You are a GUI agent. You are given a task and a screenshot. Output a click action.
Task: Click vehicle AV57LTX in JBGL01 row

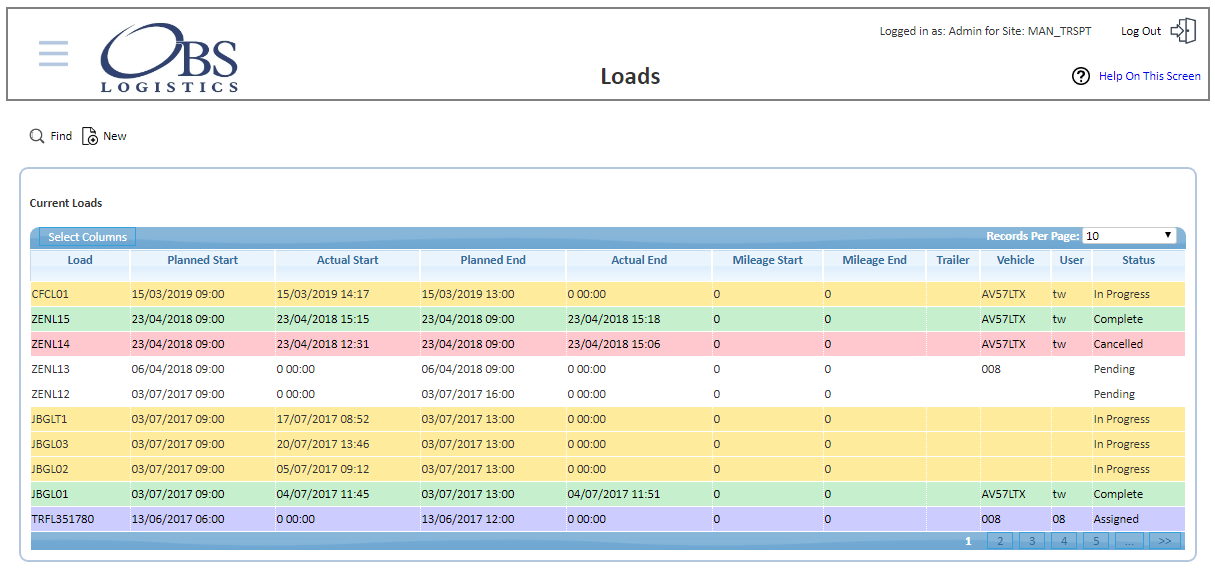pos(1004,494)
